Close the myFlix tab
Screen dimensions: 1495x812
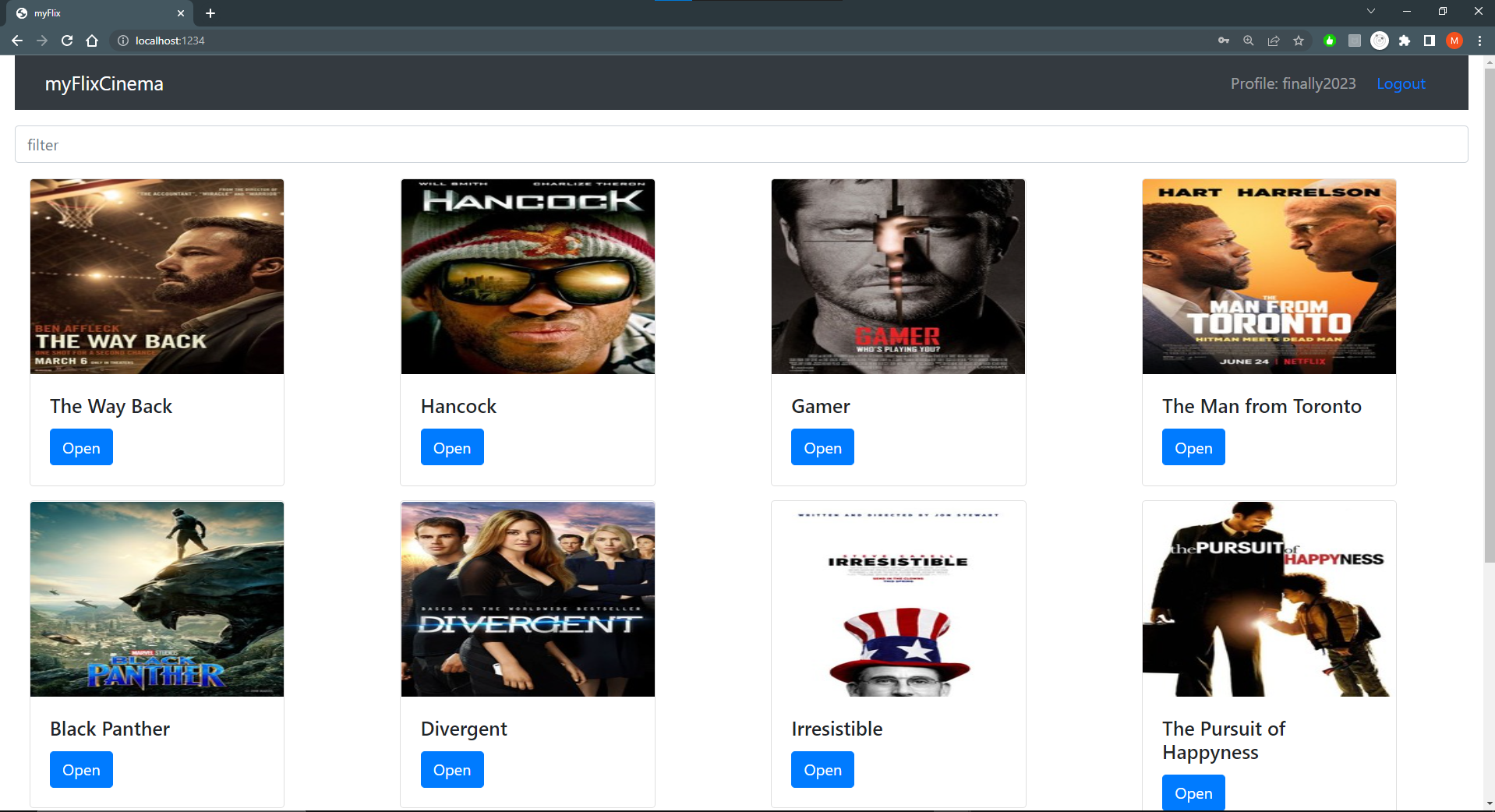pyautogui.click(x=181, y=13)
